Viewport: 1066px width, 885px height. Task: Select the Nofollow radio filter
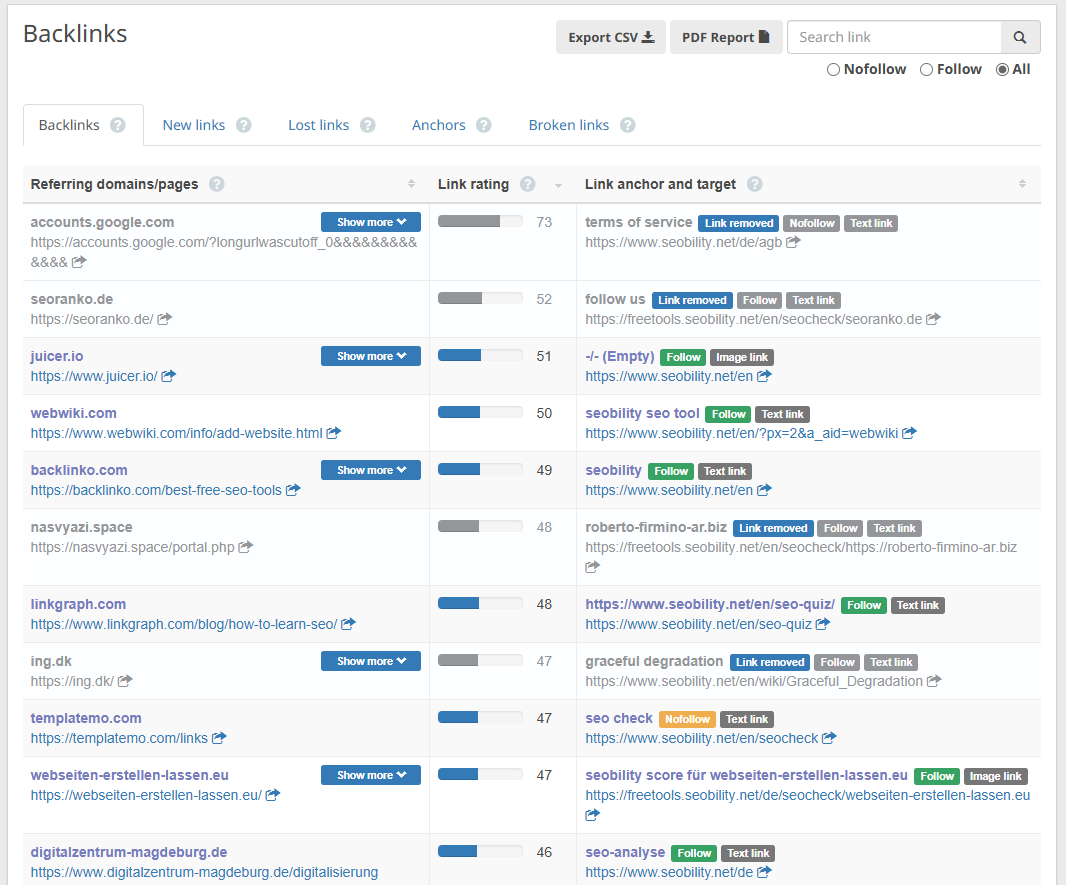[x=833, y=69]
